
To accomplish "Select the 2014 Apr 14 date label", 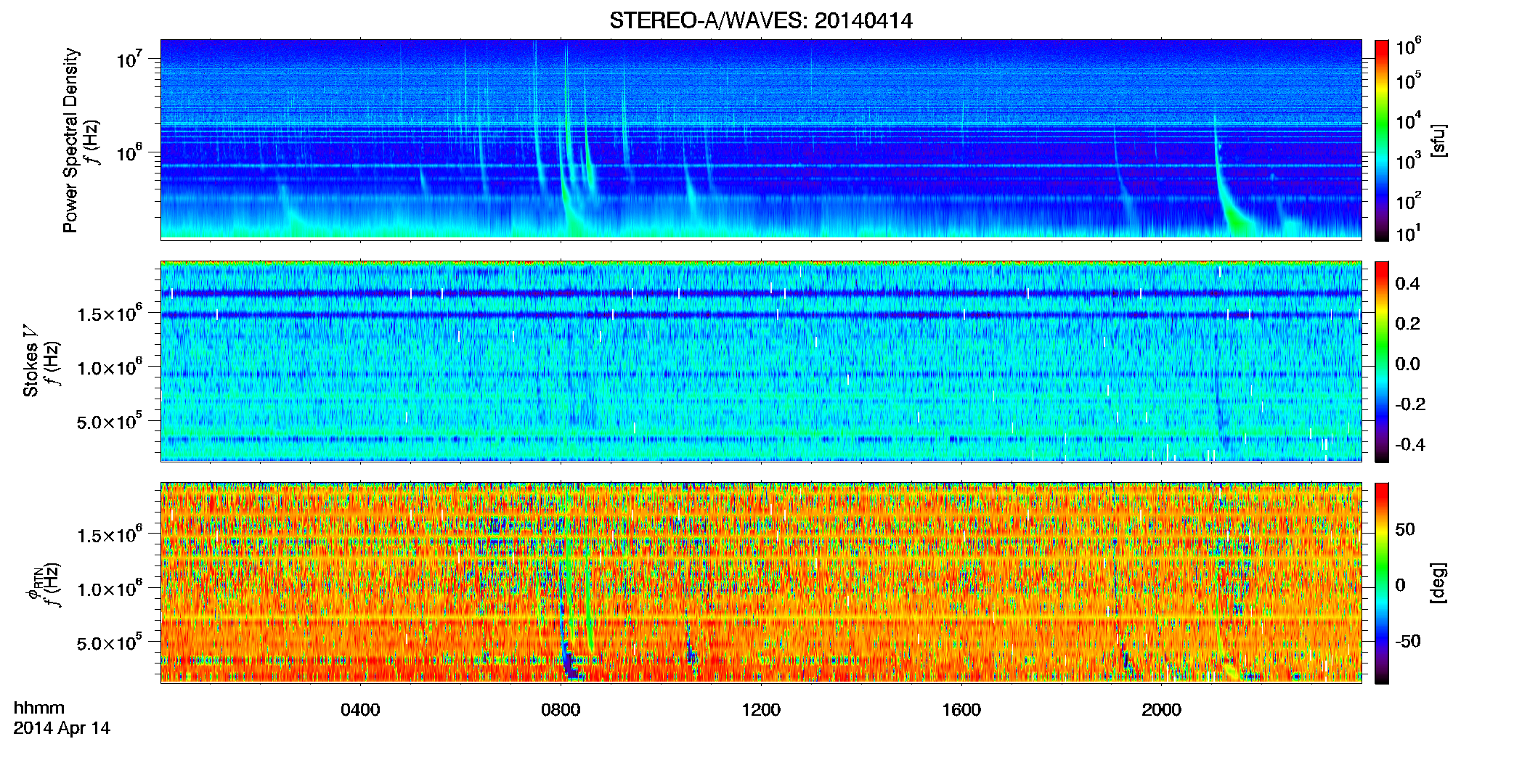I will click(x=62, y=728).
